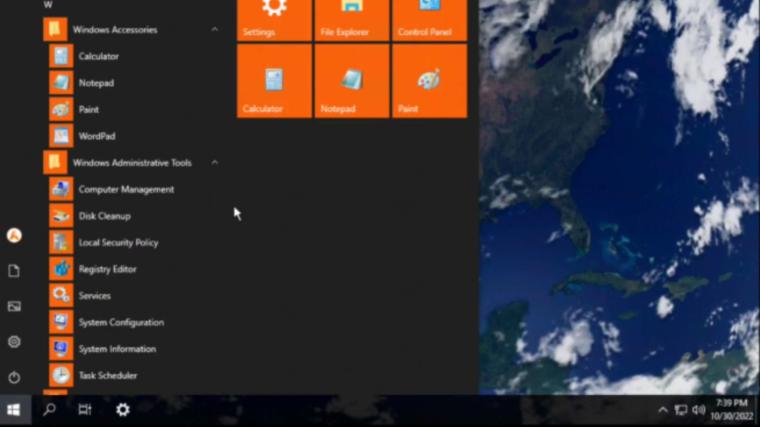
Task: Open taskbar Search
Action: point(49,410)
